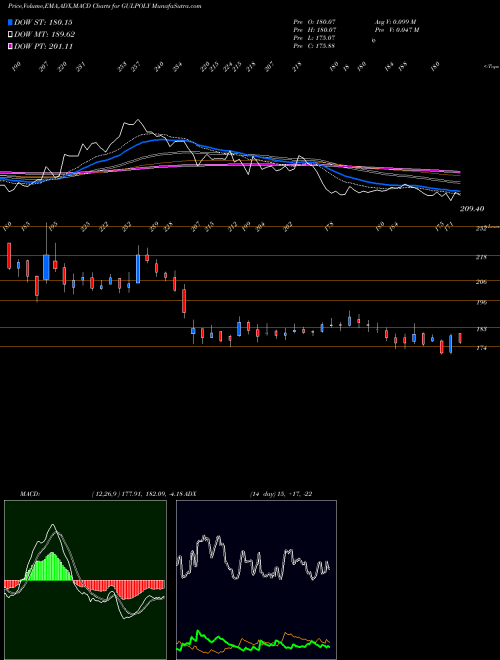Click the MACD: label above the green panel
Image resolution: width=500 pixels, height=660 pixels.
tap(29, 494)
